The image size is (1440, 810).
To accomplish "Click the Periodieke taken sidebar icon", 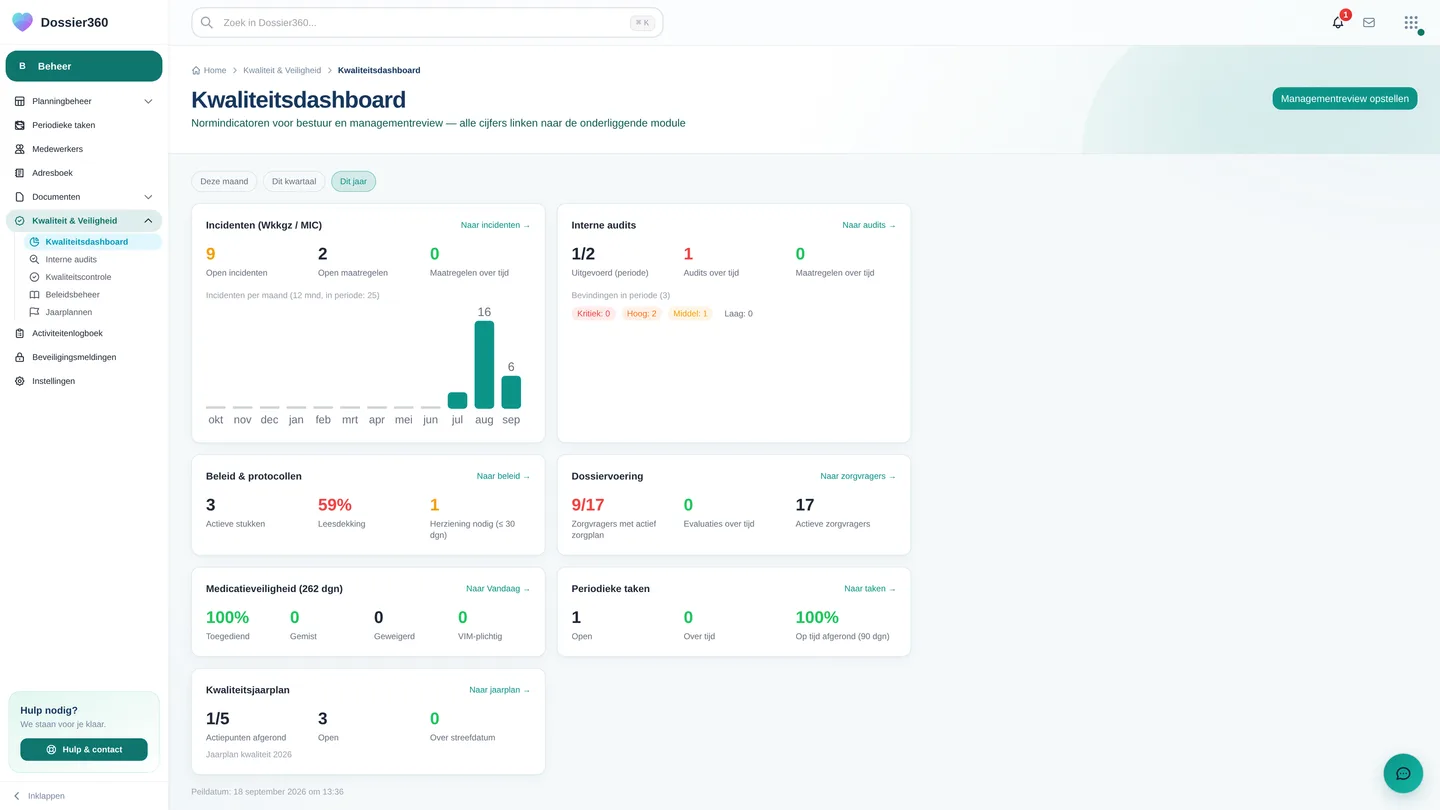I will [x=20, y=125].
